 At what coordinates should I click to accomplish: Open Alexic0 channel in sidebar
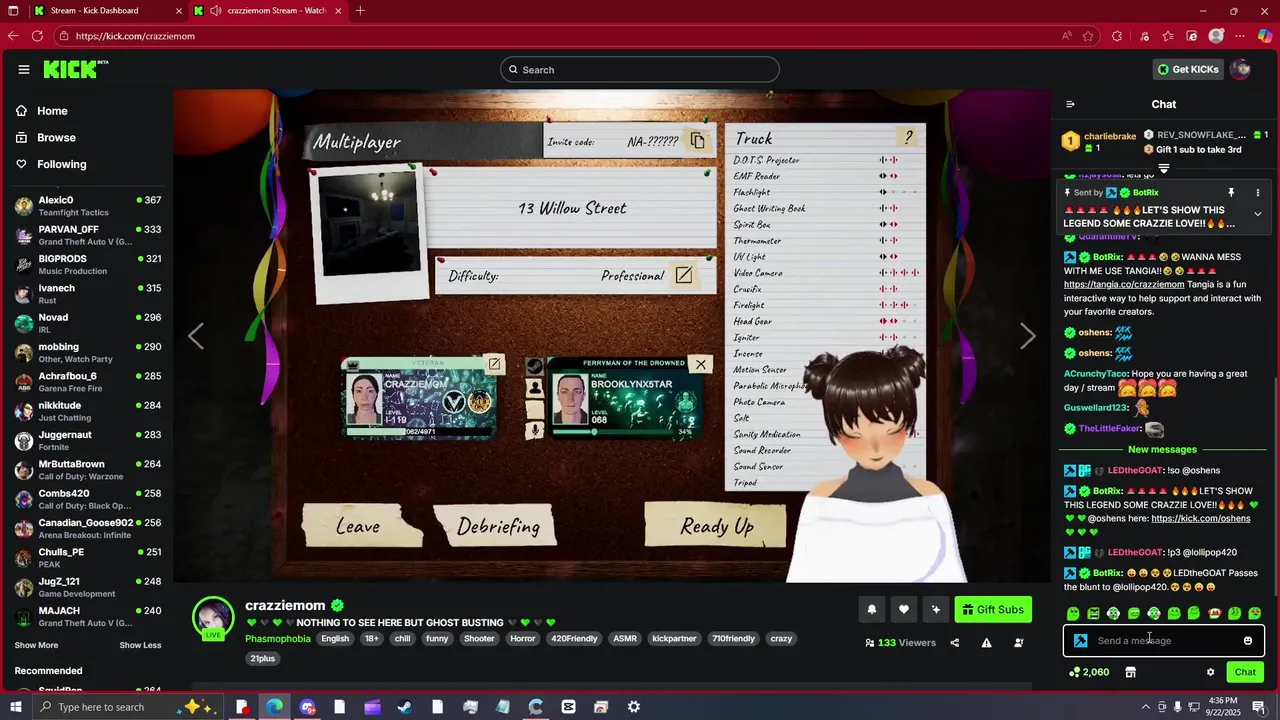click(x=88, y=206)
